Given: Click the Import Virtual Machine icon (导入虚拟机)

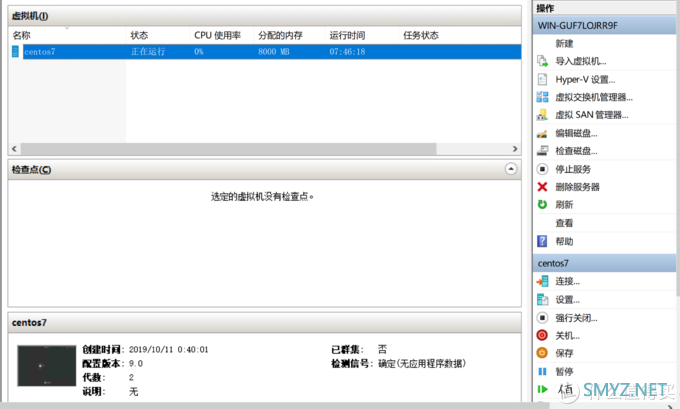Looking at the screenshot, I should tap(542, 61).
